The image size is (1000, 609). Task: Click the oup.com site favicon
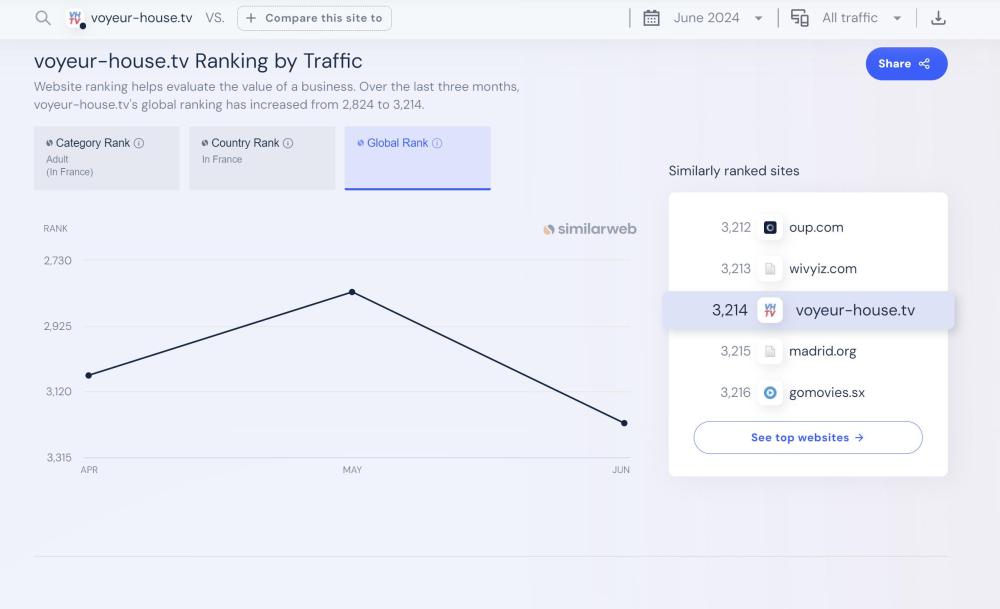coord(770,228)
